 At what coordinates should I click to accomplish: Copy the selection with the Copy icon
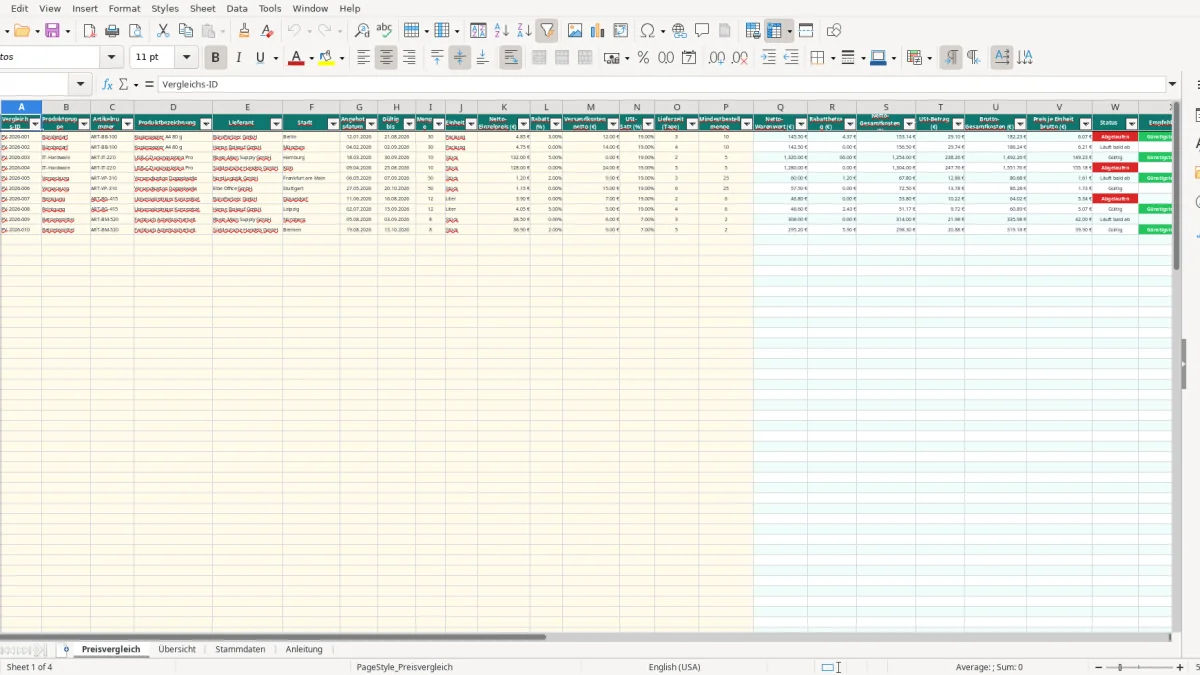pos(186,31)
